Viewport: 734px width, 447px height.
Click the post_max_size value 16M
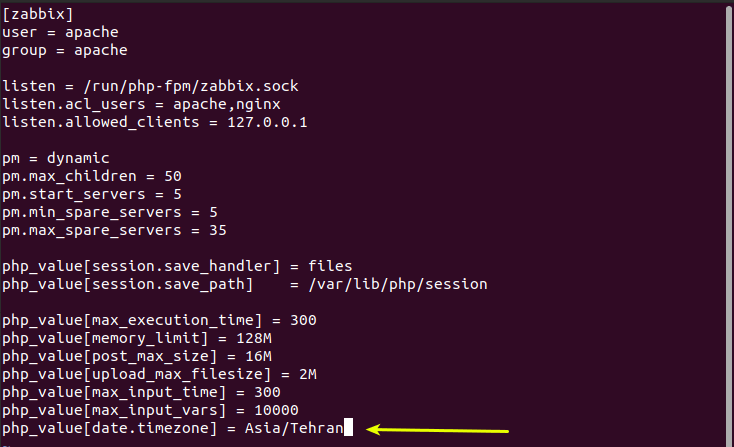click(x=258, y=357)
